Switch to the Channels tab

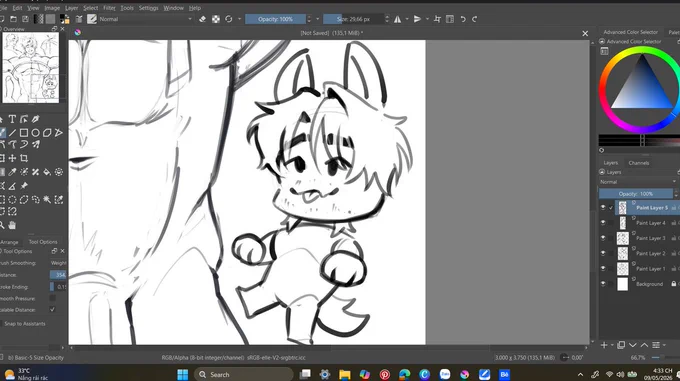(x=639, y=163)
